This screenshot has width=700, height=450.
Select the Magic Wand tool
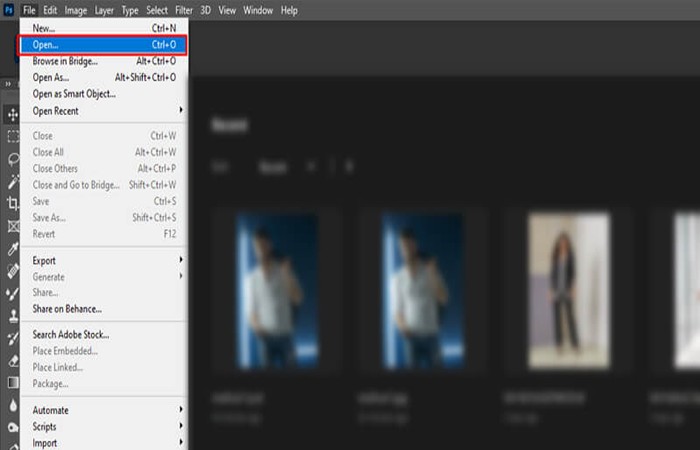coord(13,181)
